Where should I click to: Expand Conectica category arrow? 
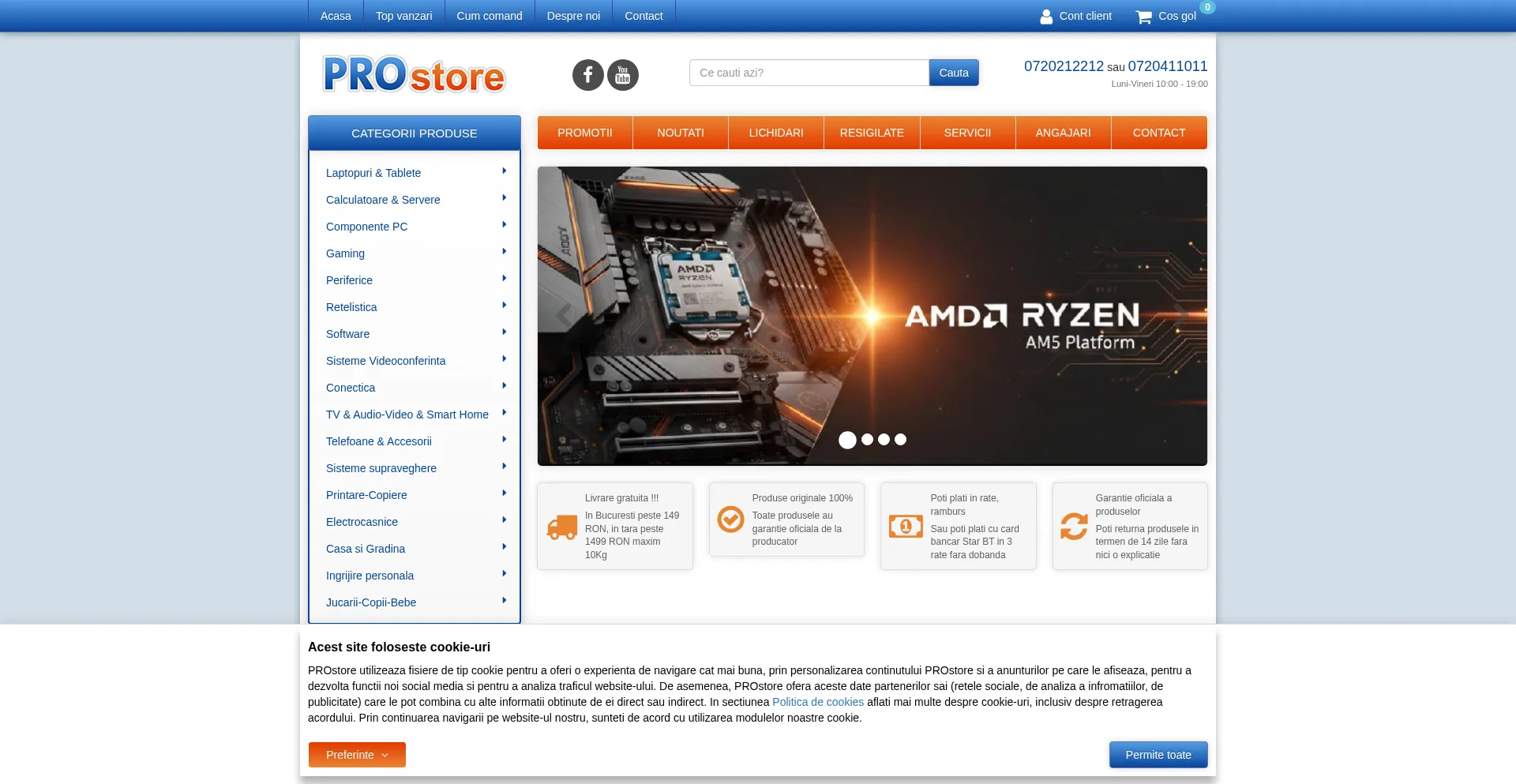[x=504, y=386]
